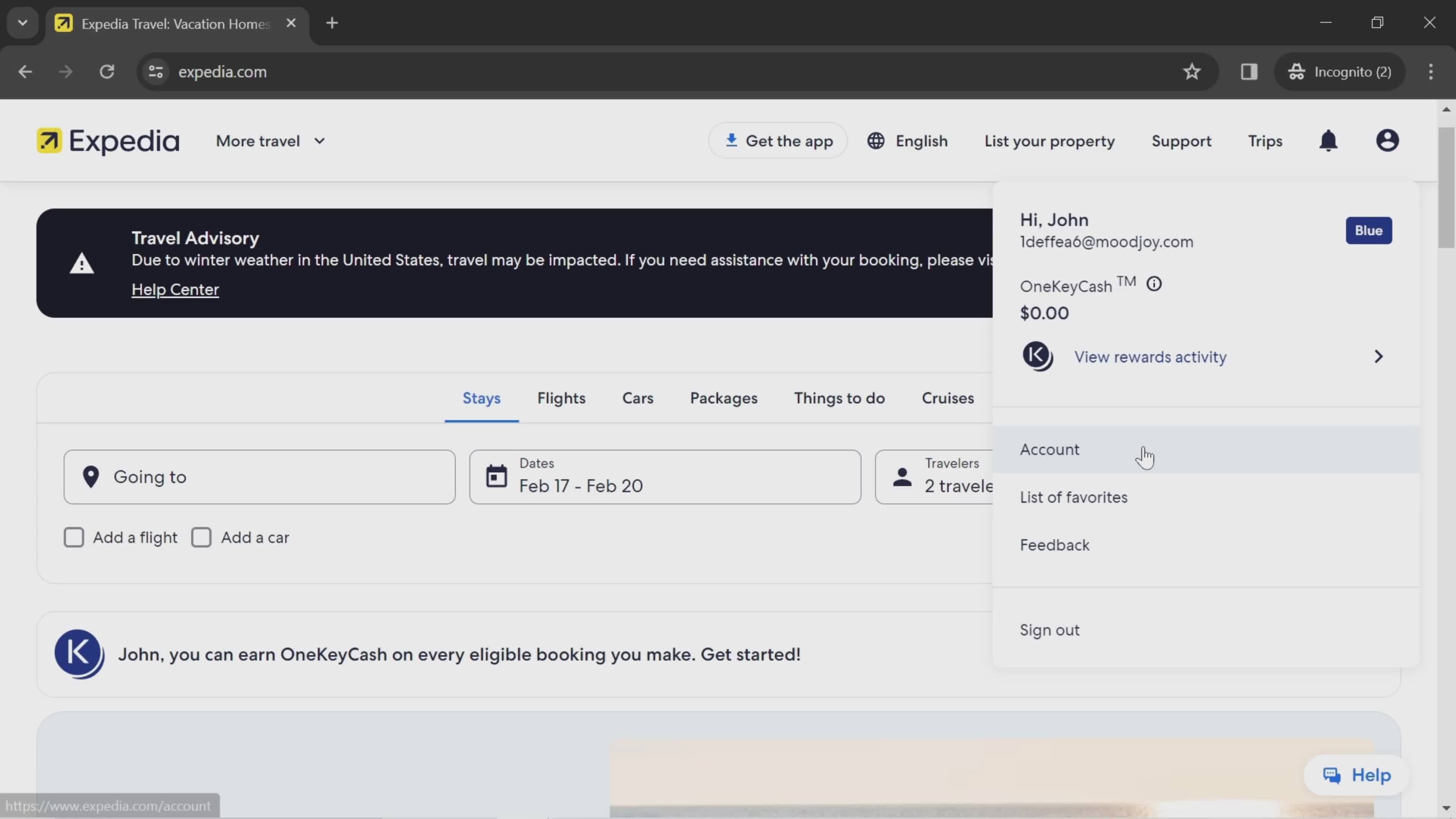1456x819 pixels.
Task: Click View rewards activity link
Action: pos(1150,357)
